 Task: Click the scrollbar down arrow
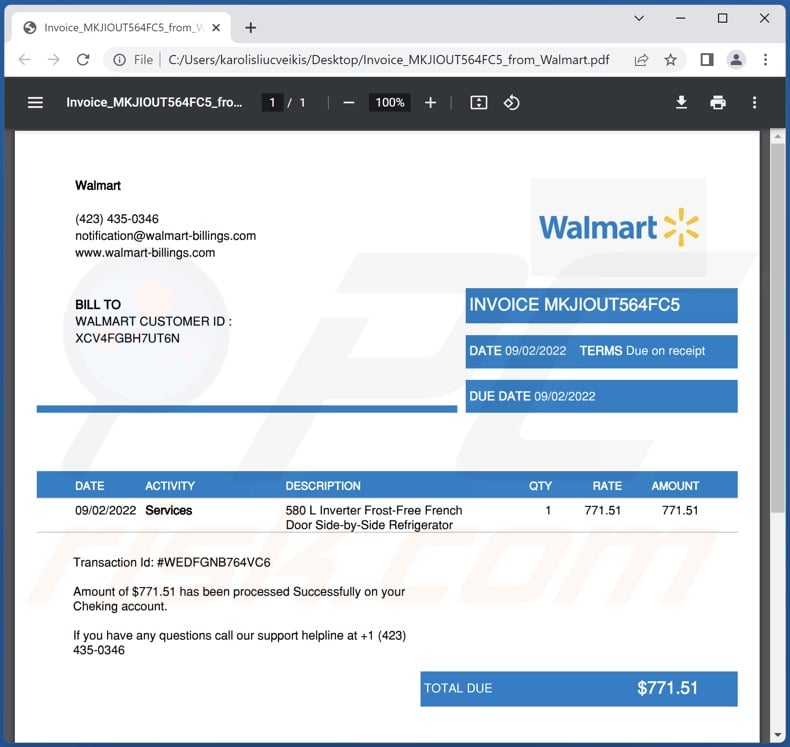(x=777, y=735)
